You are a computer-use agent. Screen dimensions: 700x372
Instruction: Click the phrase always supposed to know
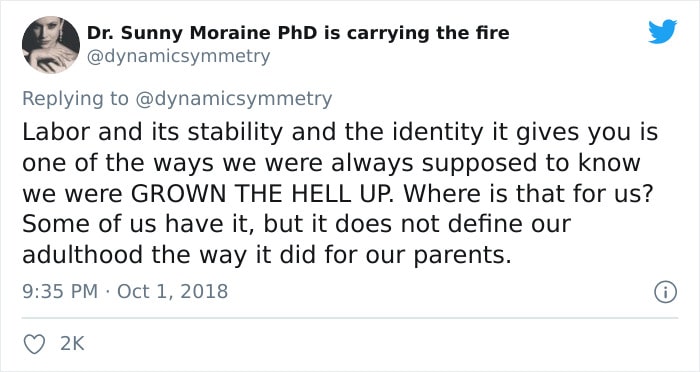pos(485,163)
